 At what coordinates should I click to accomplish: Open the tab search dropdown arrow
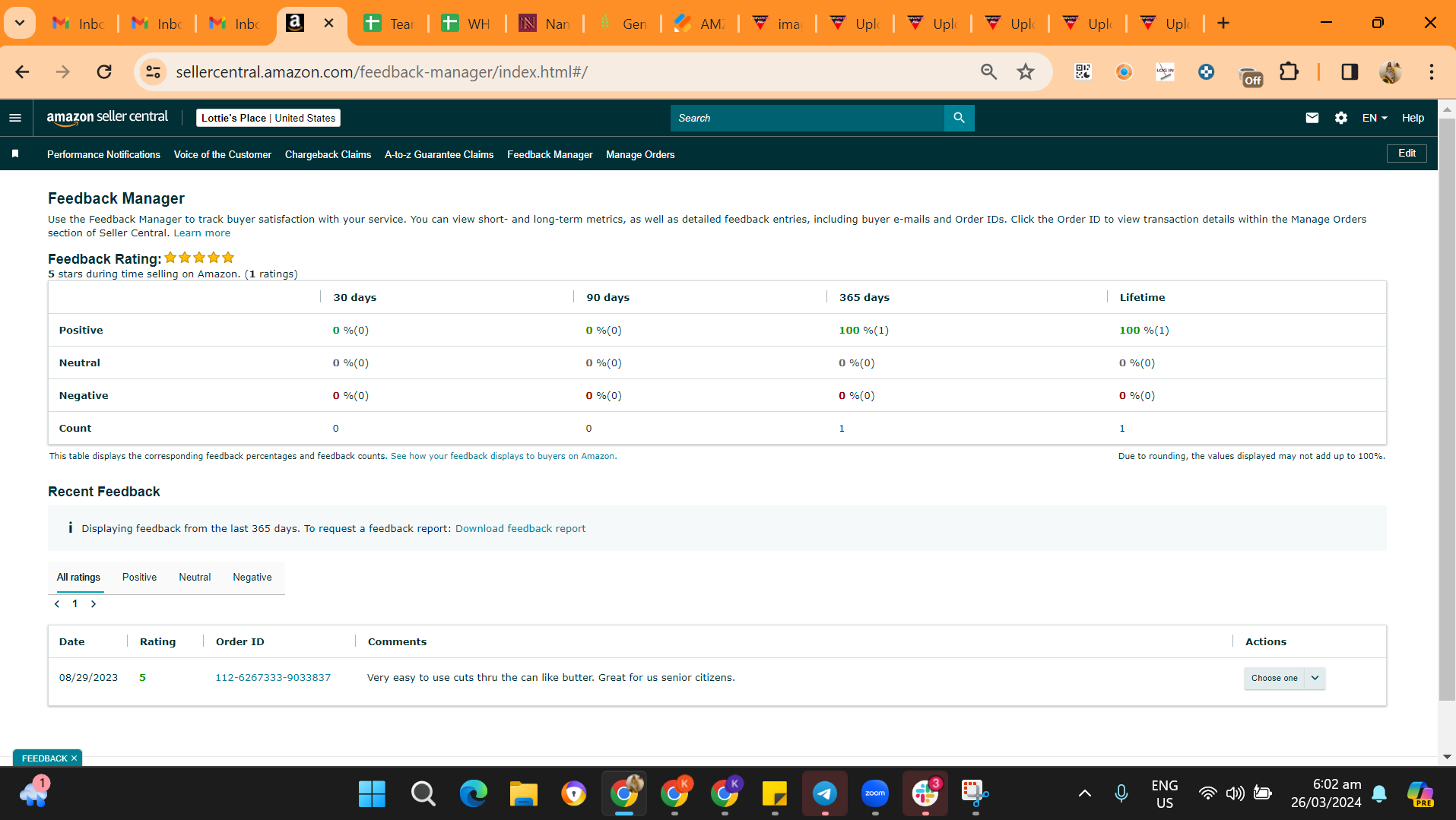tap(21, 23)
